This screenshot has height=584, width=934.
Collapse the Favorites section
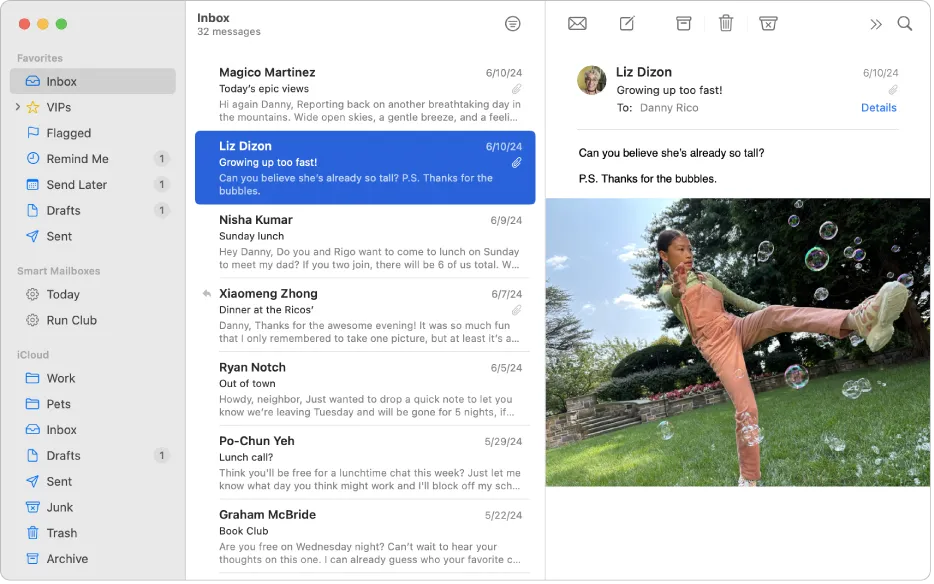pos(38,58)
